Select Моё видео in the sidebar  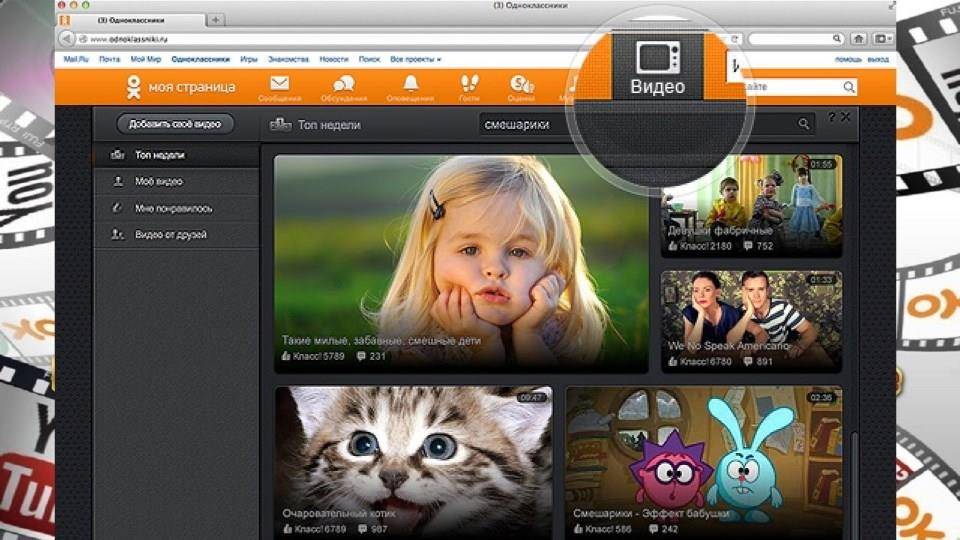159,182
